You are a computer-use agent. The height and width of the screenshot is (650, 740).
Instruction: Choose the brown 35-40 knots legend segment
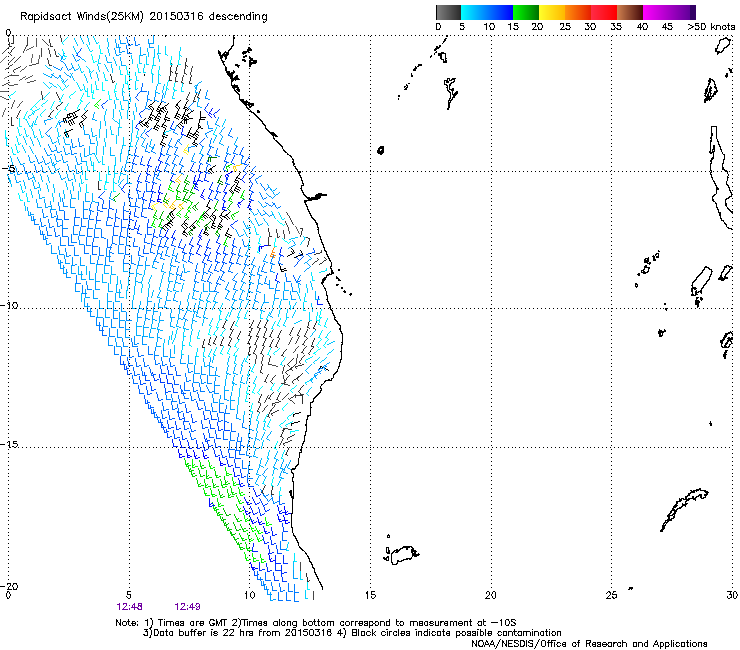pyautogui.click(x=630, y=12)
